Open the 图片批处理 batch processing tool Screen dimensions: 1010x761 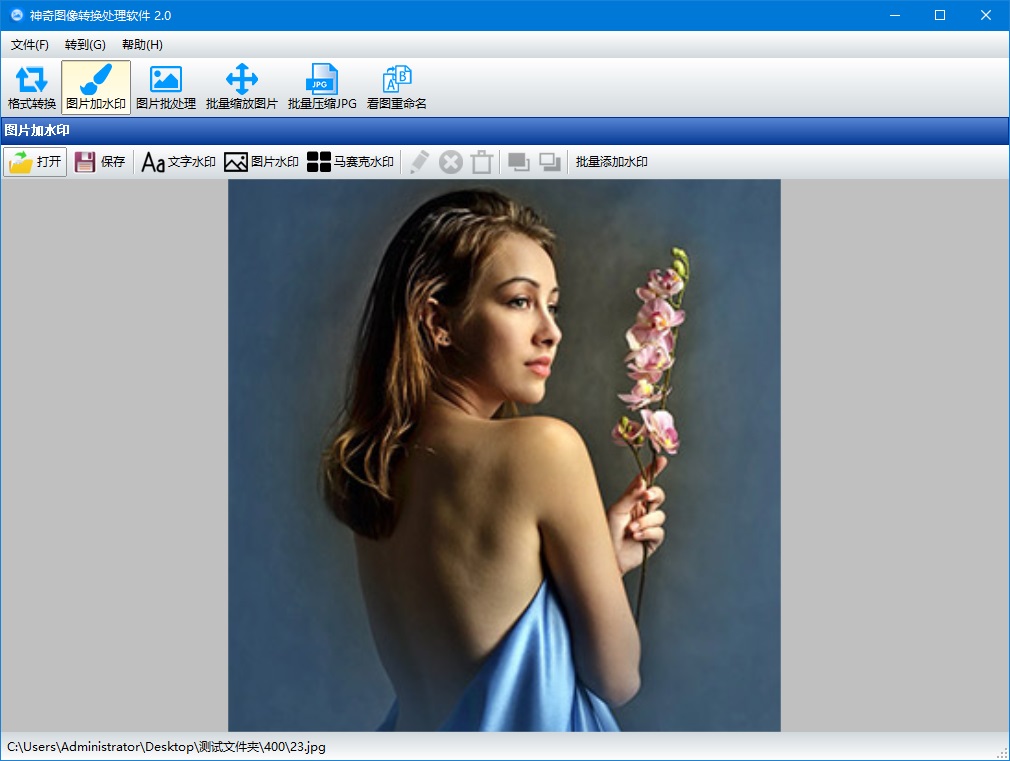click(x=165, y=87)
